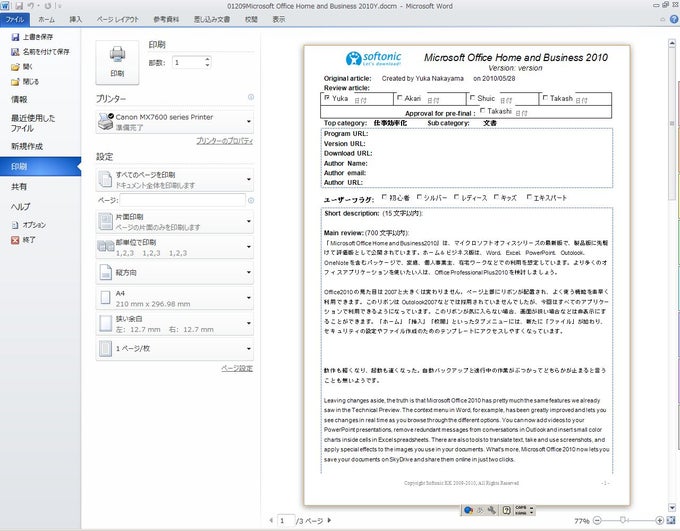Click the printer info circle icon
680x531 pixels.
pyautogui.click(x=251, y=97)
